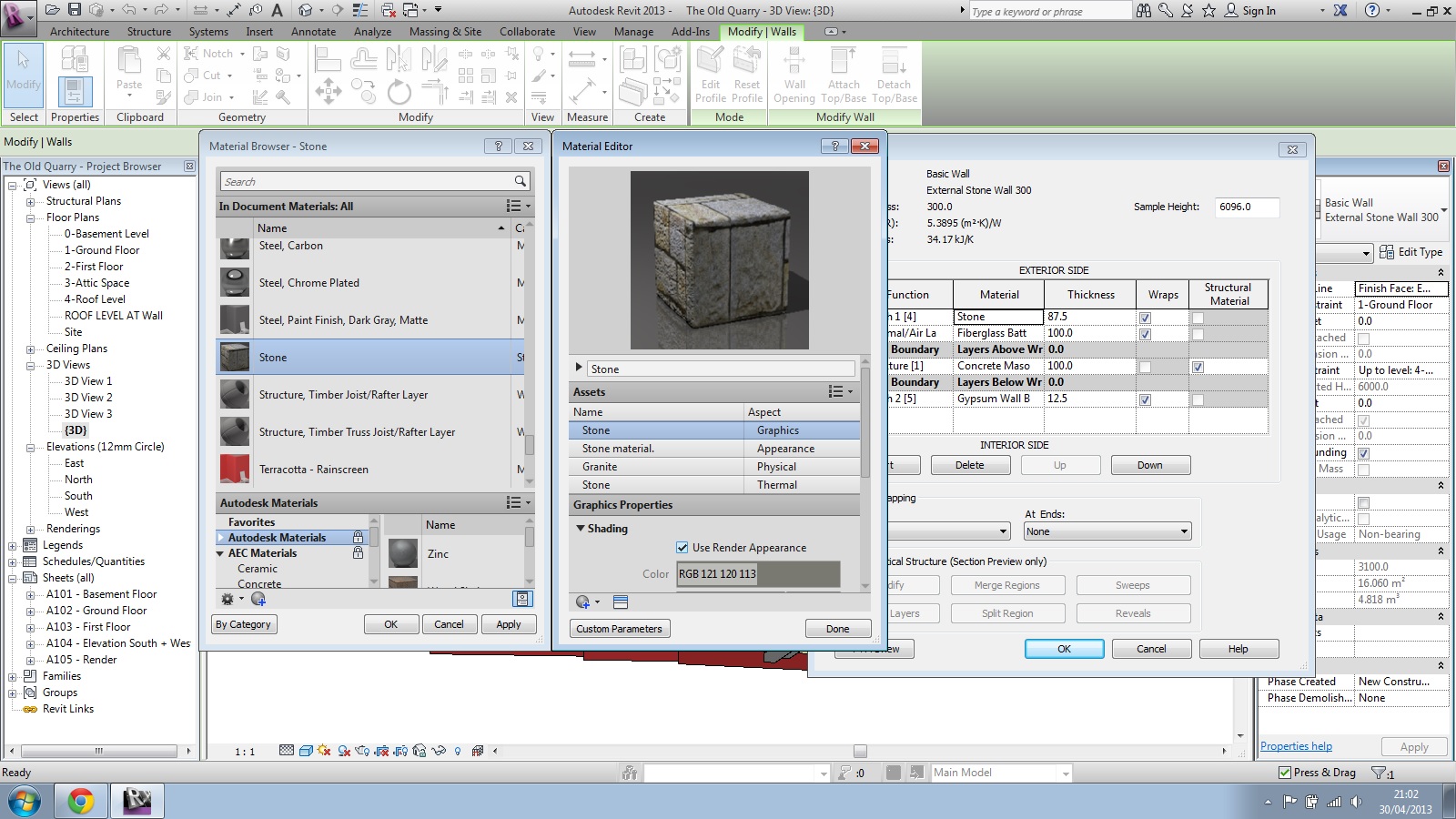The image size is (1456, 819).
Task: Click the Sample Height input field
Action: click(1247, 207)
